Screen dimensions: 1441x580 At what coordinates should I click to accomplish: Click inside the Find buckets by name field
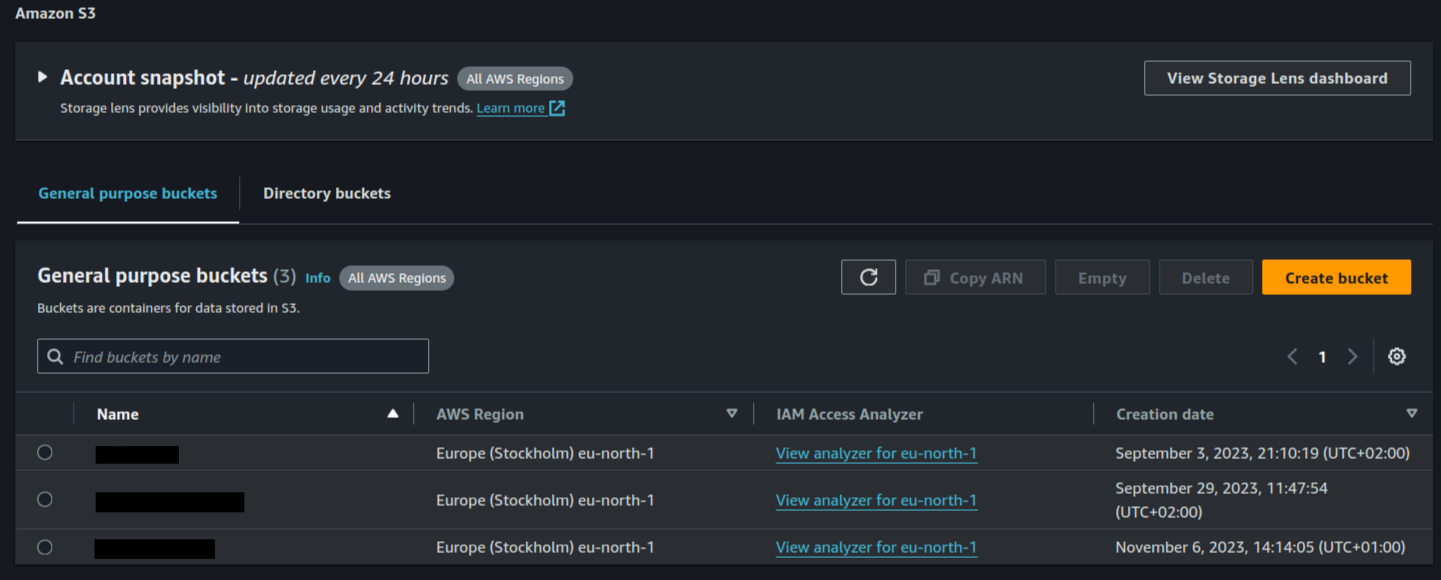[230, 356]
